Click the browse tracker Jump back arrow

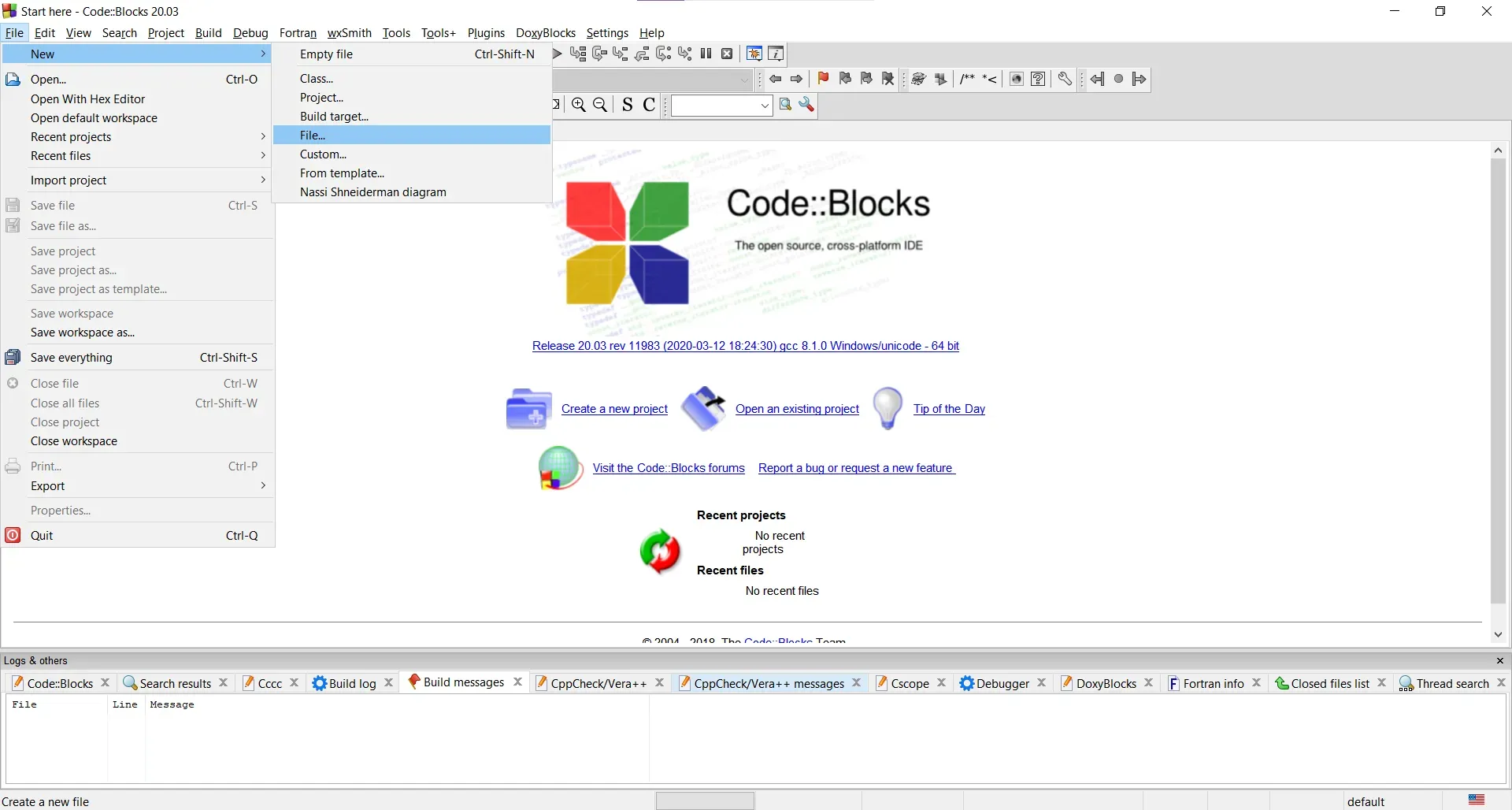point(776,79)
